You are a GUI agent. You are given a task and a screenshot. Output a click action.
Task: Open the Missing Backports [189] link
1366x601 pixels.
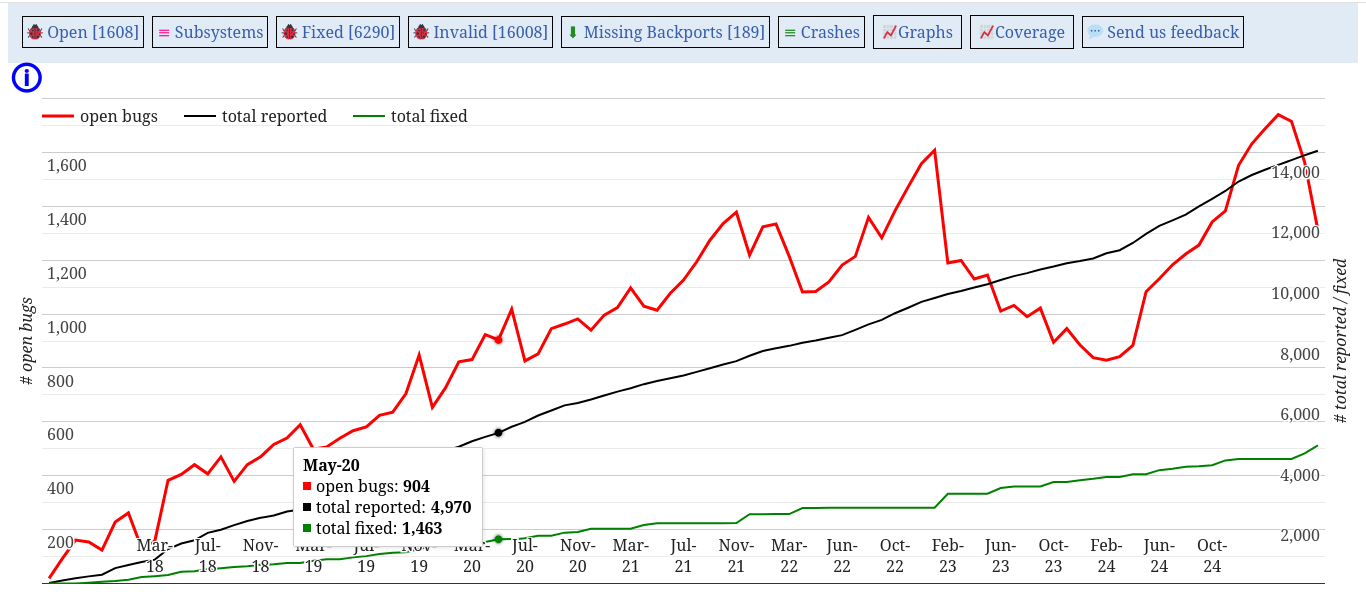tap(673, 32)
